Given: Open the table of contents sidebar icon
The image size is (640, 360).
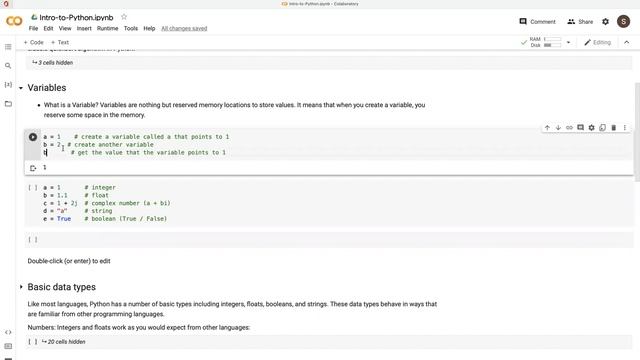Looking at the screenshot, I should pos(8,47).
